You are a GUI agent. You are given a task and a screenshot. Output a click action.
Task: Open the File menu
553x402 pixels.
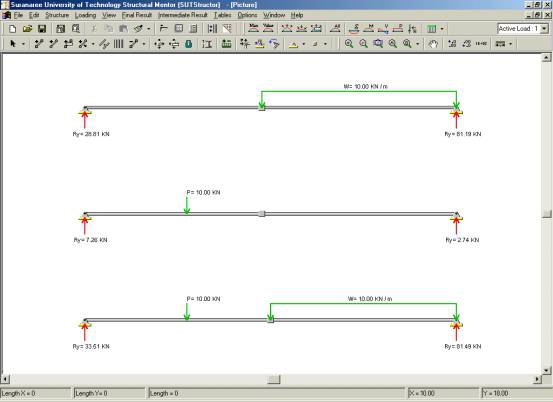18,15
